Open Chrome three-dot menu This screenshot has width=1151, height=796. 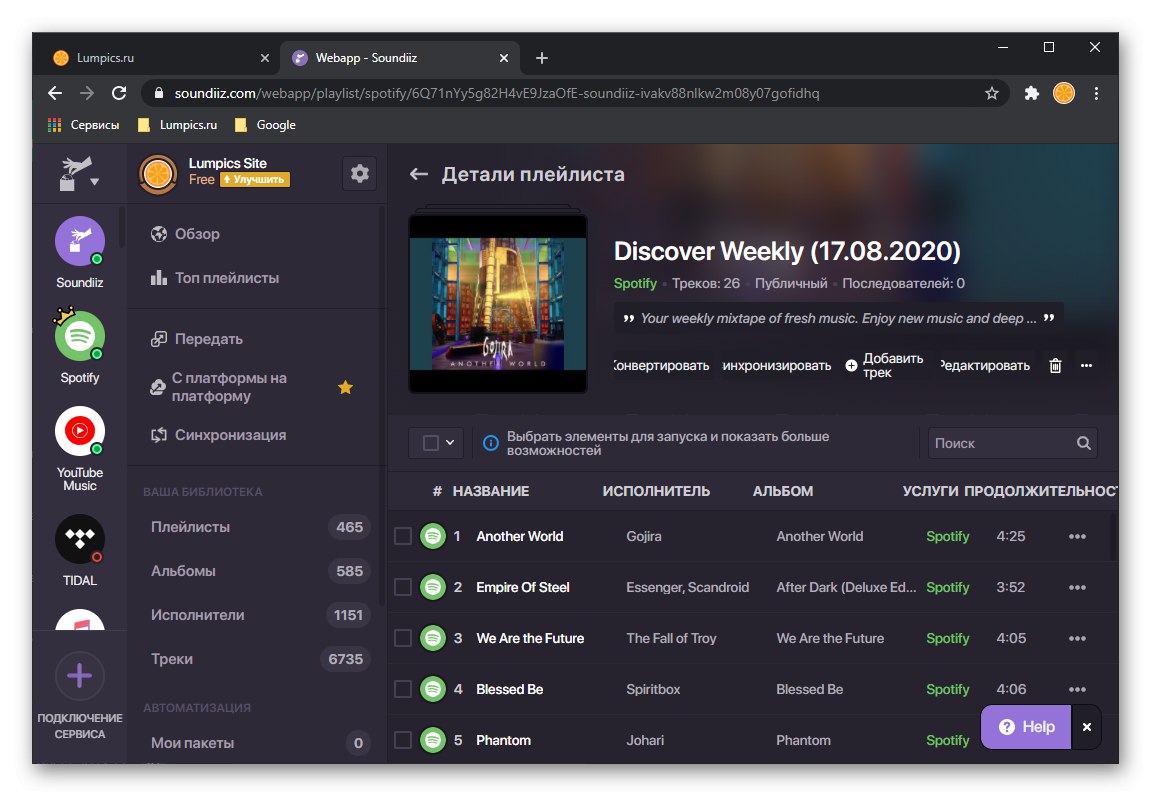pos(1096,93)
